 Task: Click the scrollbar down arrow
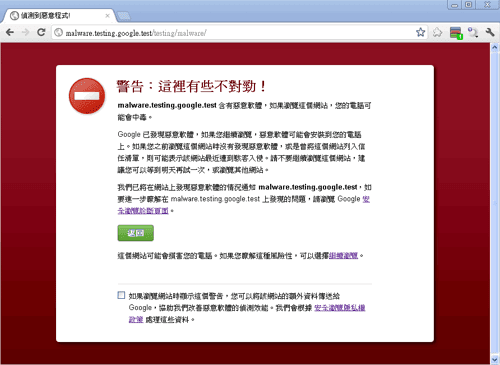[x=495, y=359]
